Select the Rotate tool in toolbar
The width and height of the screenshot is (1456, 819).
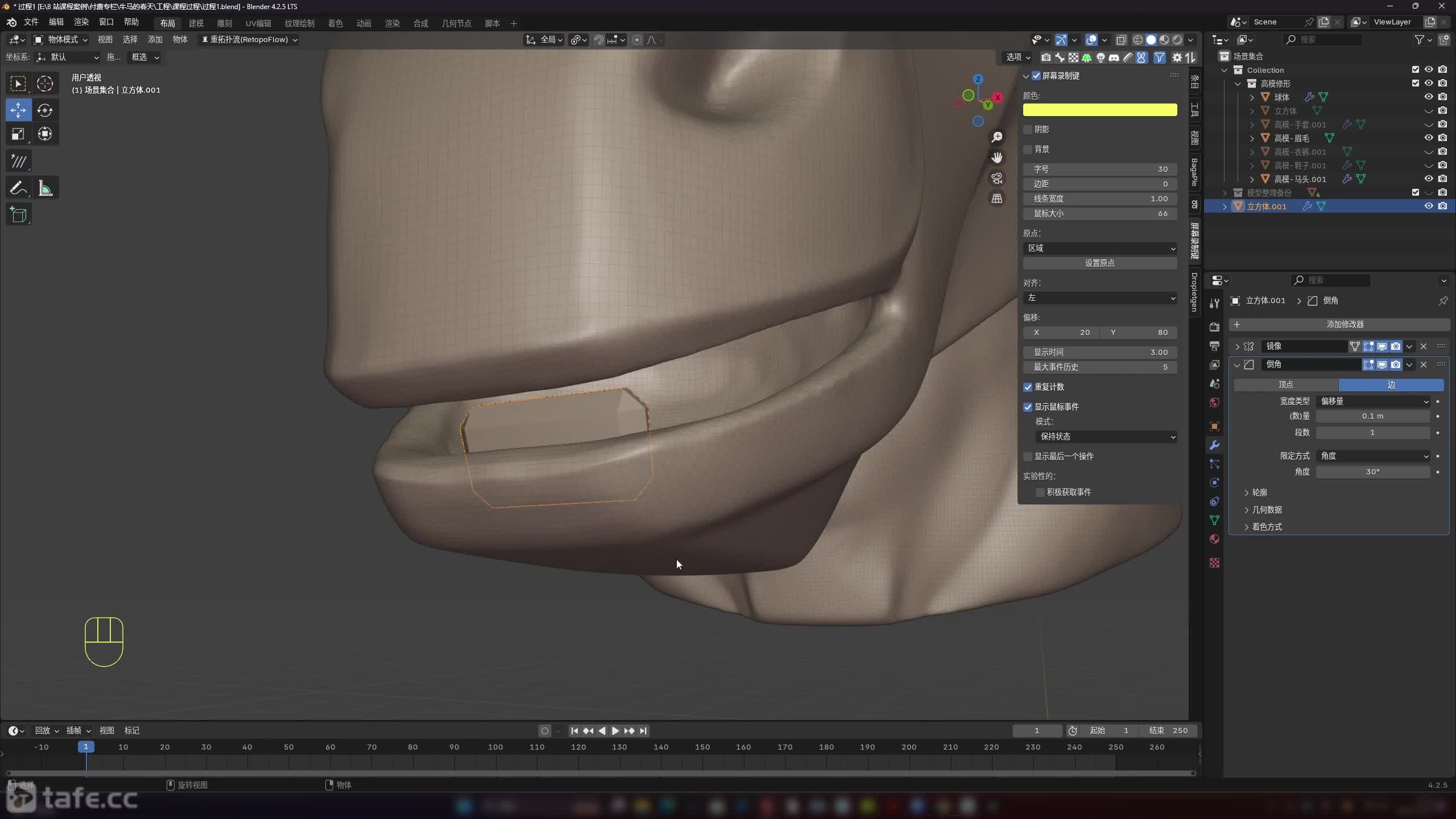click(44, 110)
